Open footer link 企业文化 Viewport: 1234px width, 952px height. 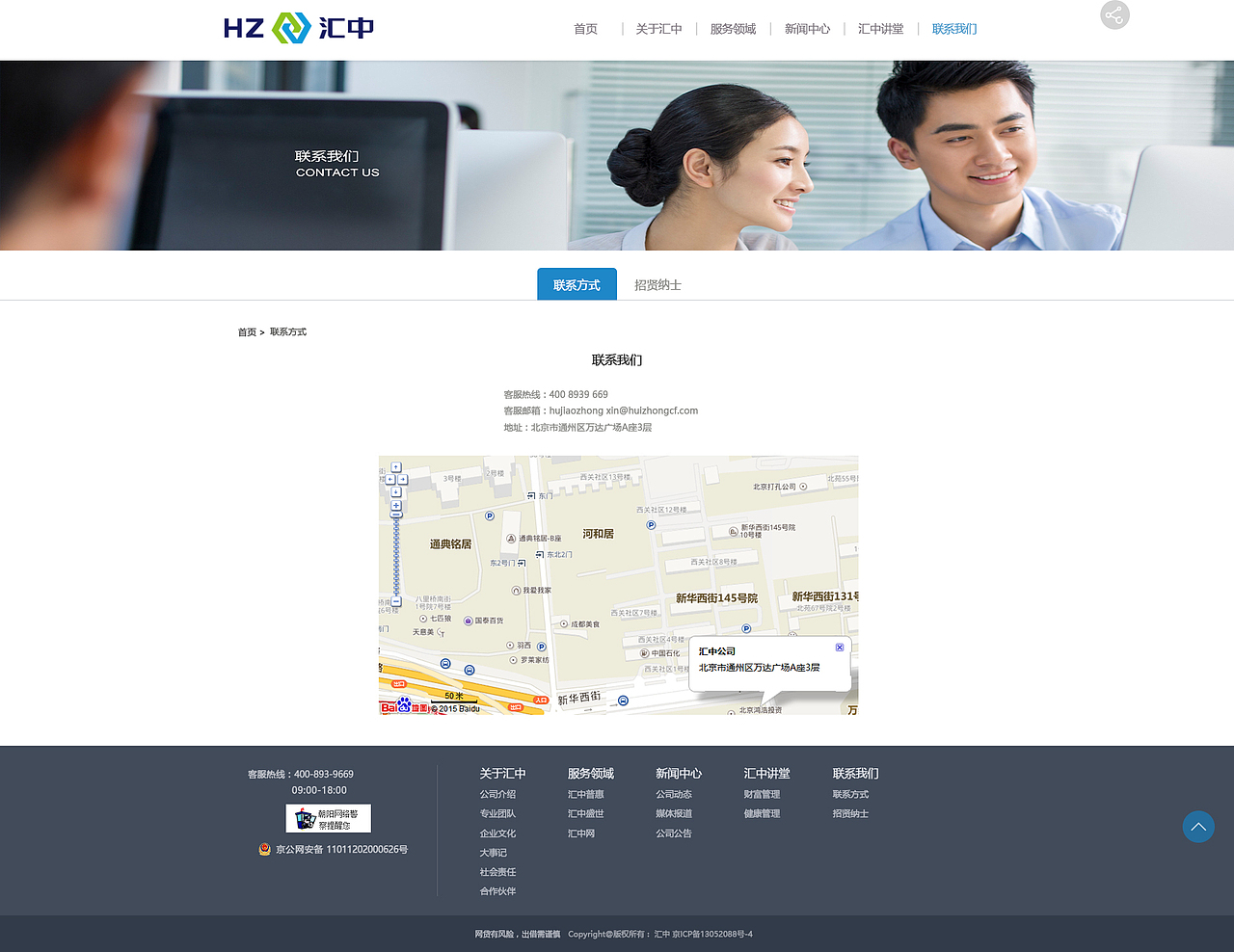pyautogui.click(x=497, y=833)
